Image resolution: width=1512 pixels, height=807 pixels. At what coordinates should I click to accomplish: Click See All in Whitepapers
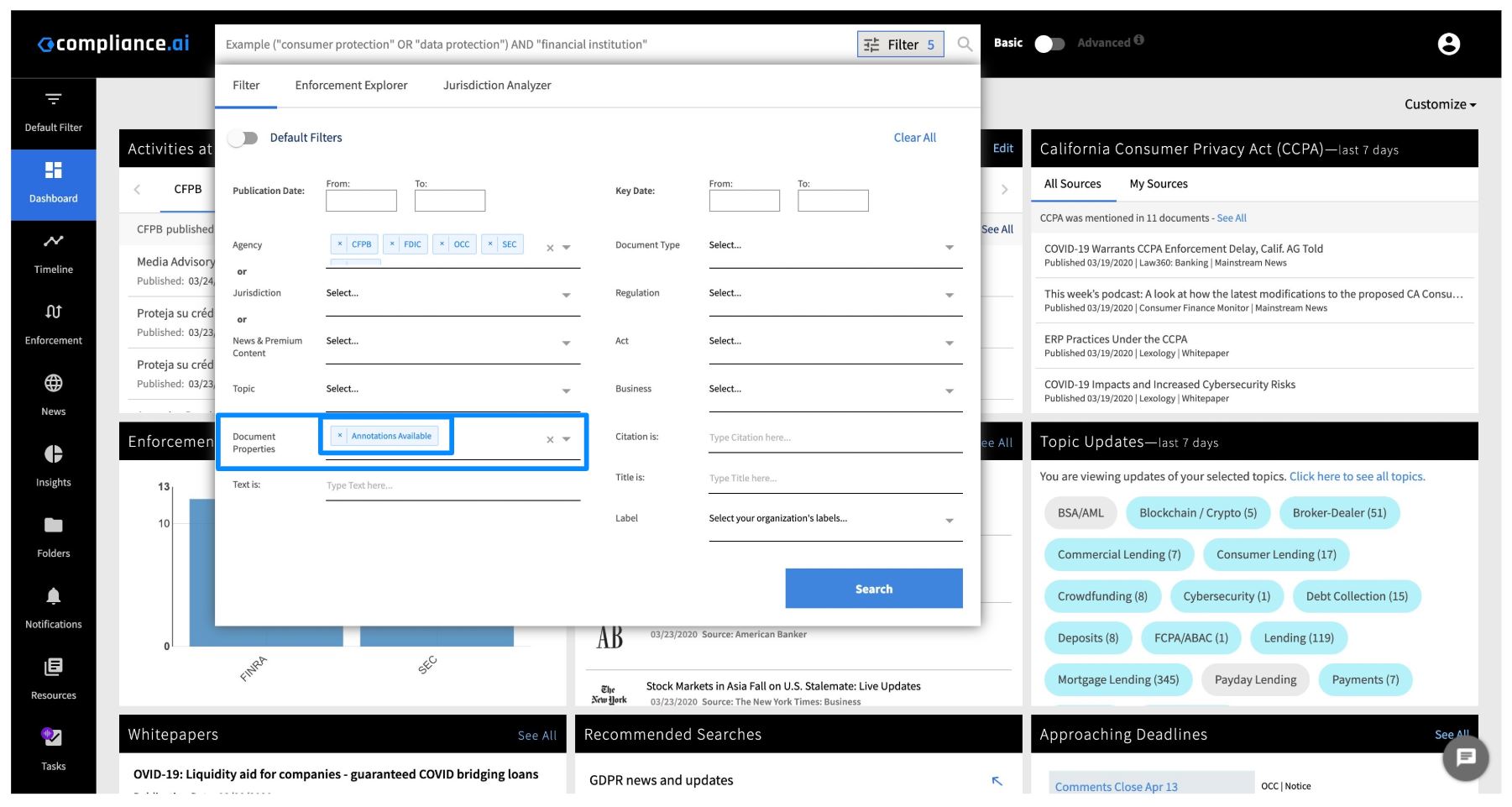(x=536, y=736)
